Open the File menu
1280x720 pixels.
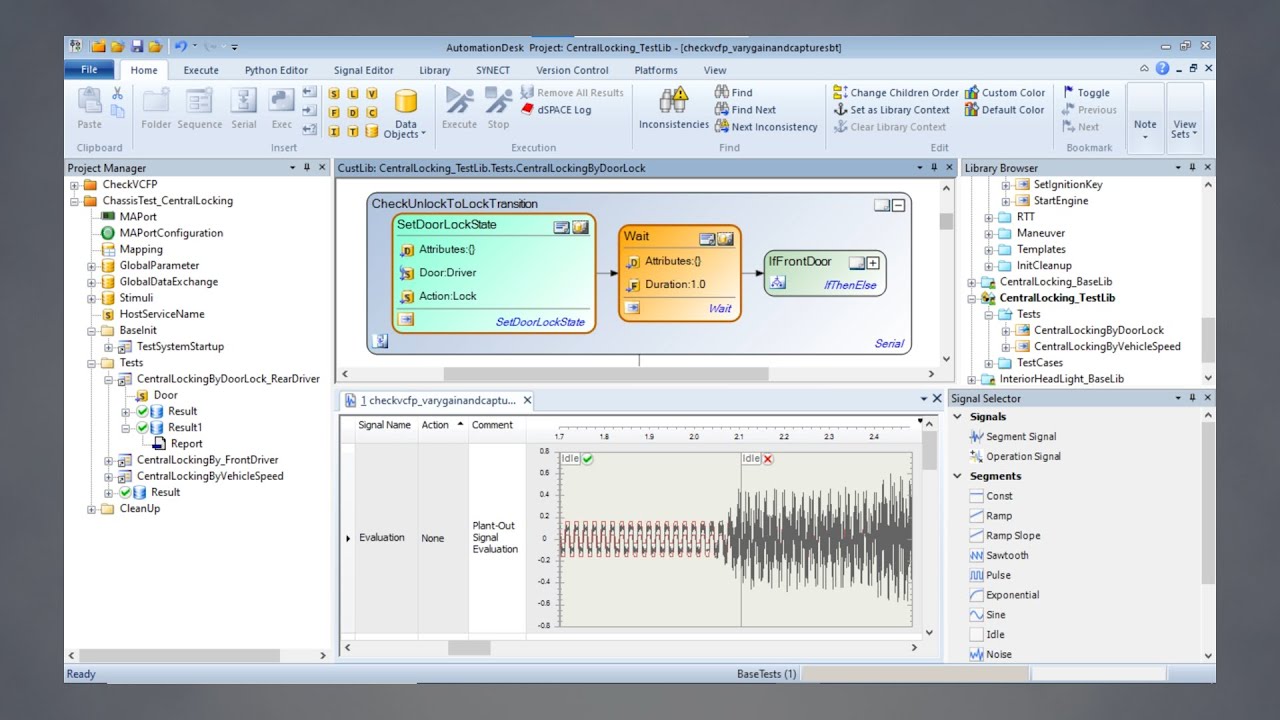click(x=89, y=70)
